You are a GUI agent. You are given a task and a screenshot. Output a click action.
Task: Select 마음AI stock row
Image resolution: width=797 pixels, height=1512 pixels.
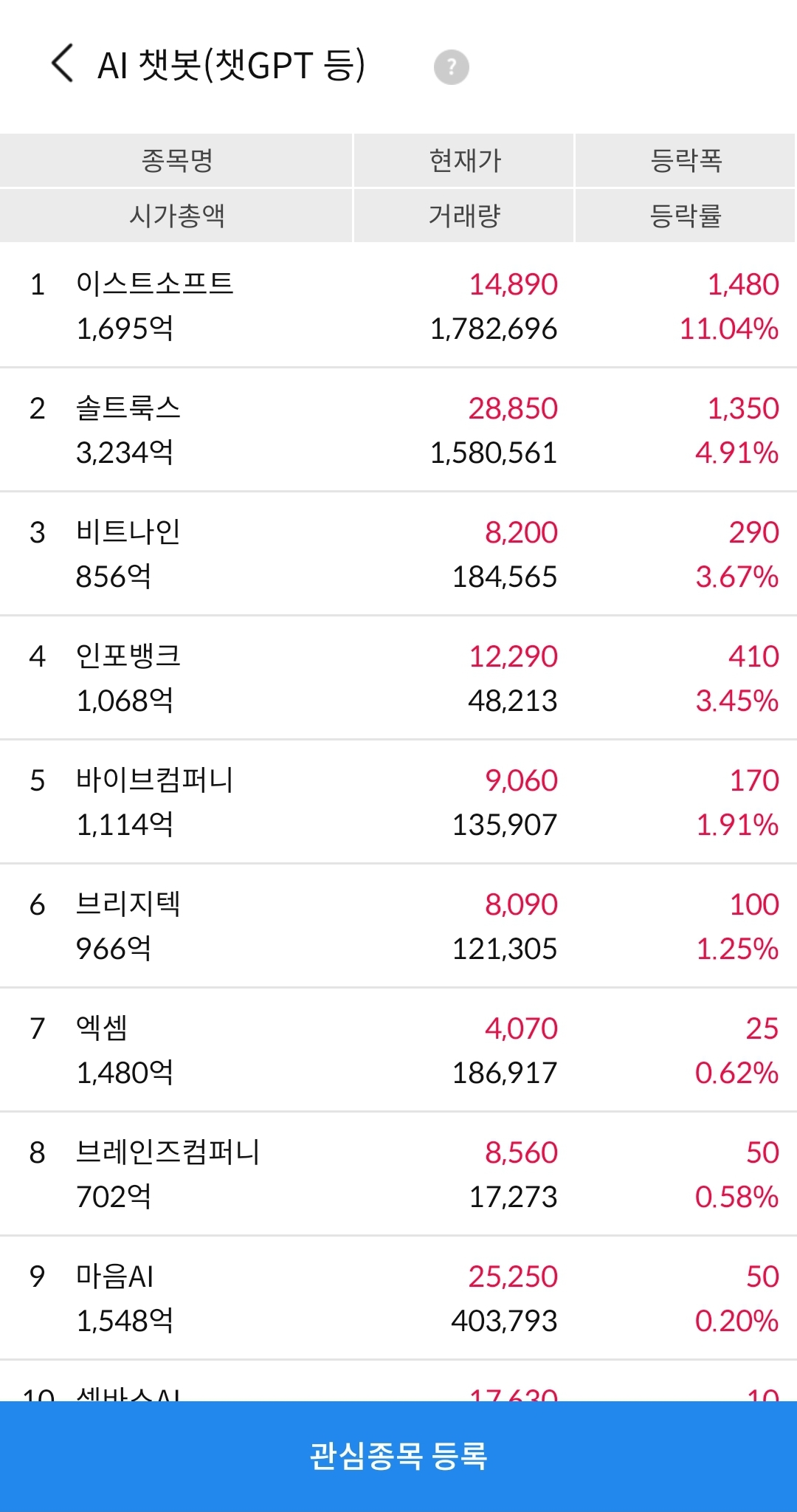click(398, 1298)
